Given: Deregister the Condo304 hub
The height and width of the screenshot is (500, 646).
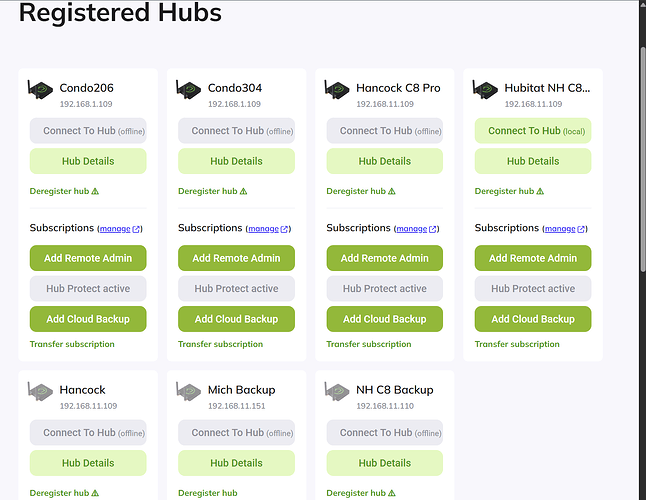Looking at the screenshot, I should 208,191.
